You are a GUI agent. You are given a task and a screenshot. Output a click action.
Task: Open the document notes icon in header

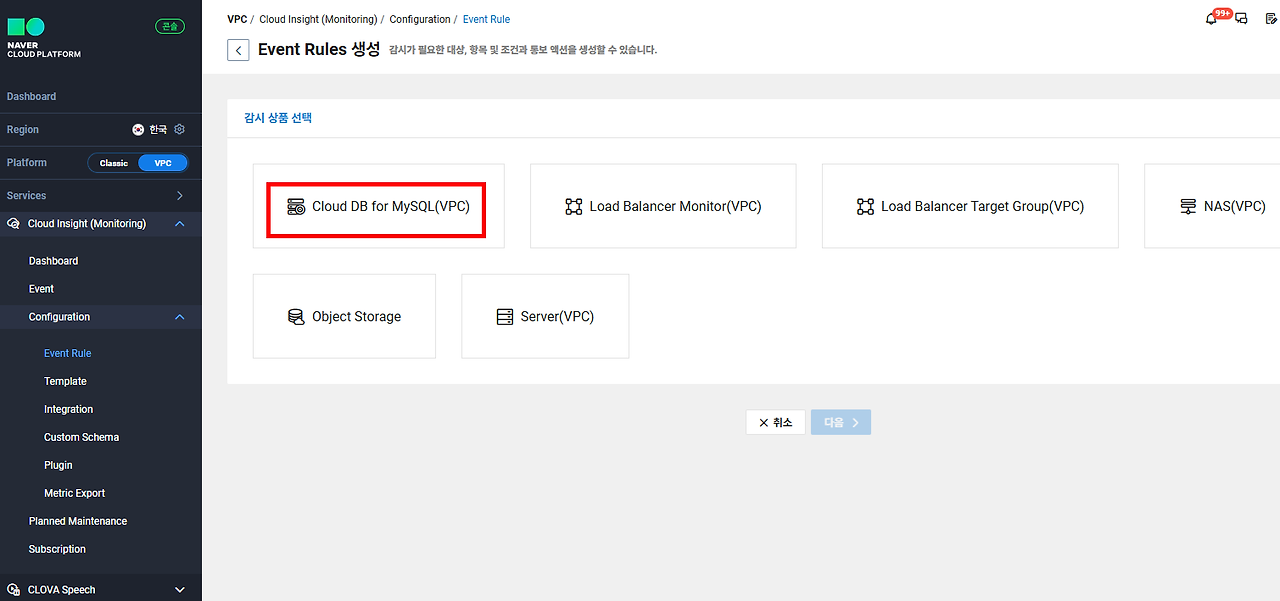click(1271, 19)
